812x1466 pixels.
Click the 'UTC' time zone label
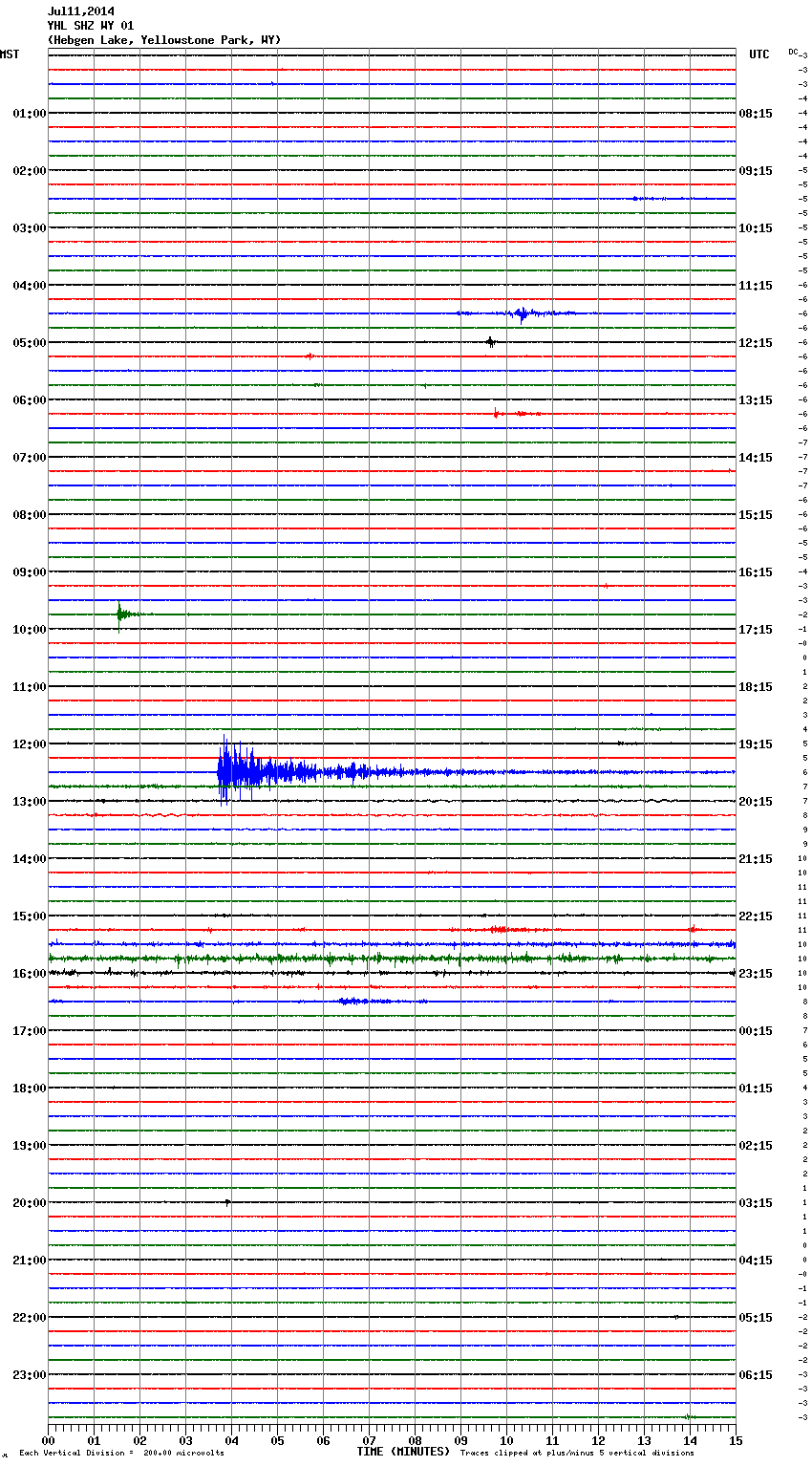[x=759, y=54]
